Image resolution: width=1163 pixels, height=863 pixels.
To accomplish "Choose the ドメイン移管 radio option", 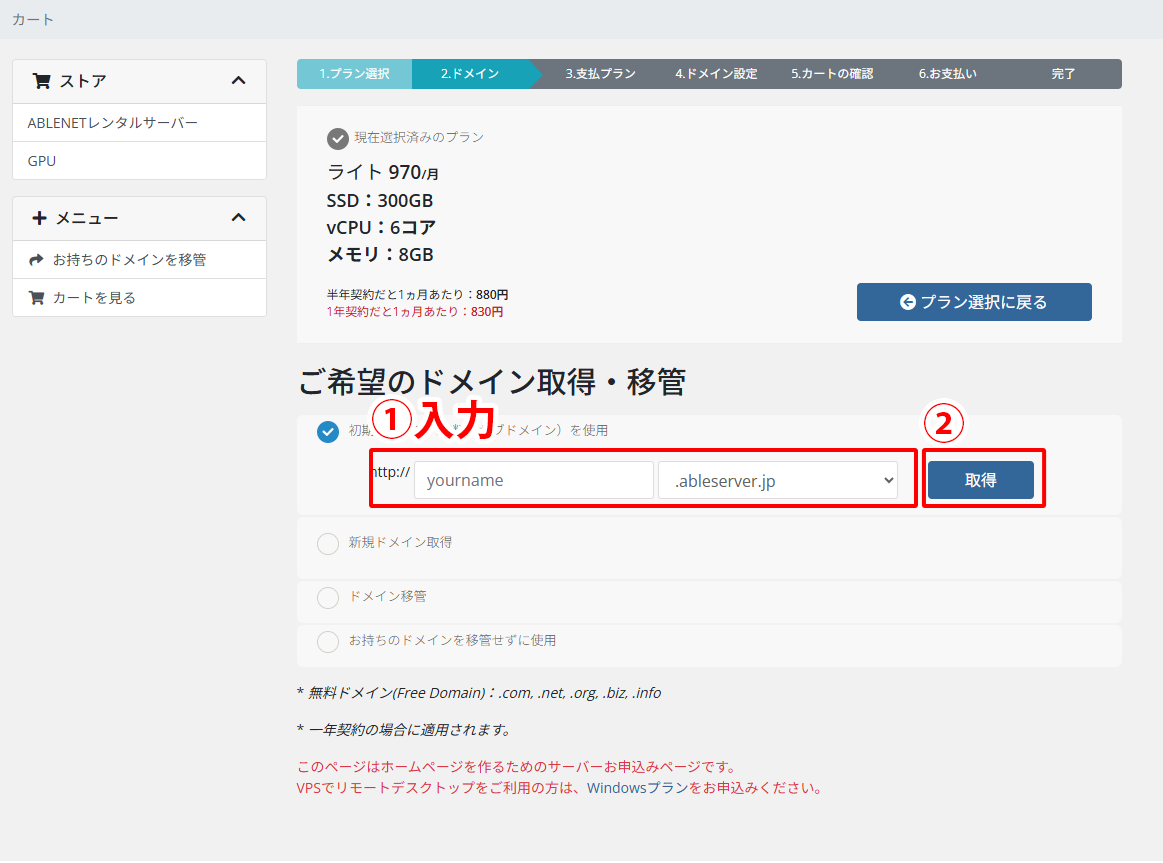I will point(328,597).
